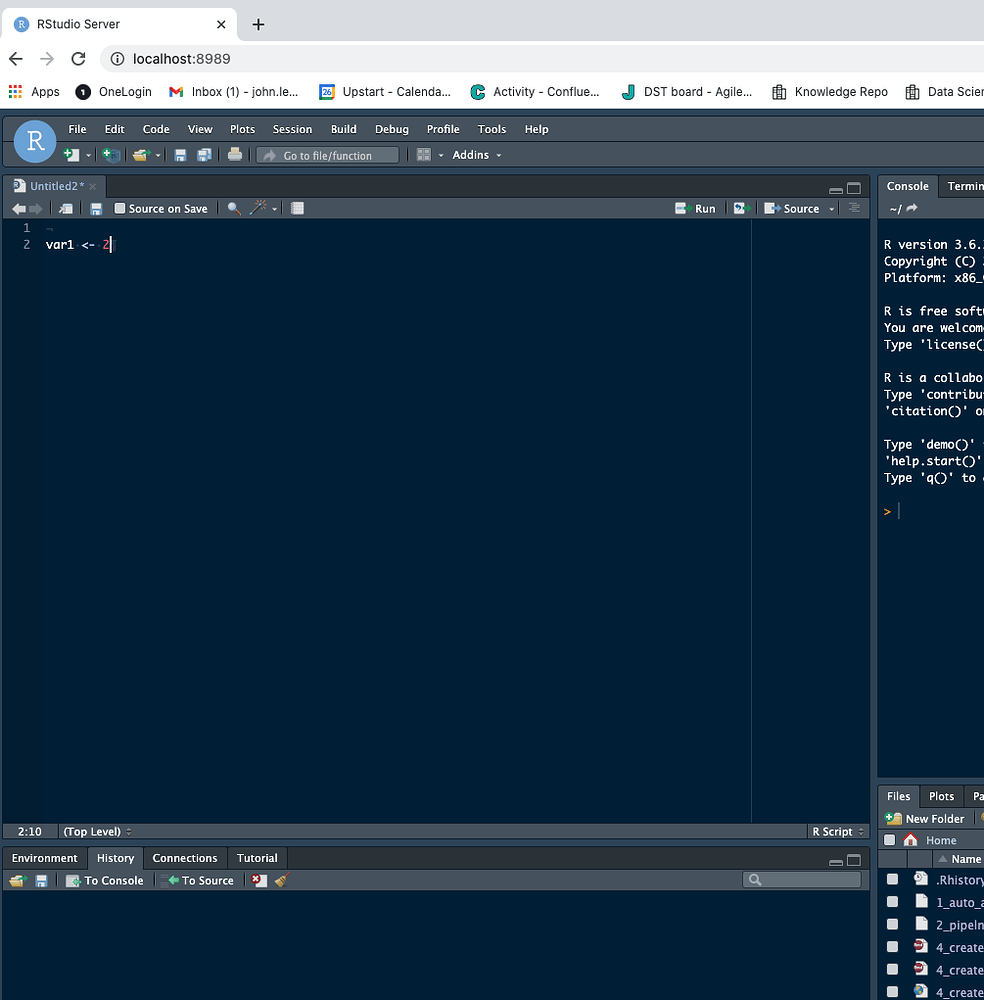Click the Code Tools magic wand icon
The height and width of the screenshot is (1000, 984).
pos(258,207)
